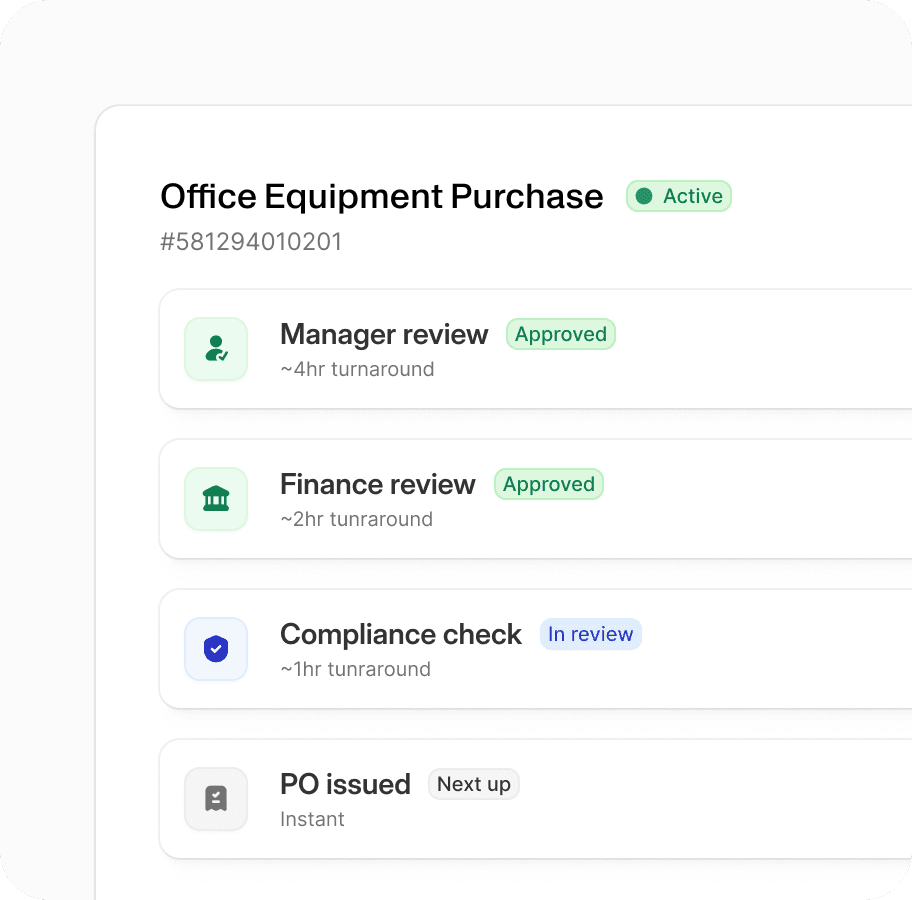Click the In review status badge
Viewport: 912px width, 900px height.
point(590,634)
